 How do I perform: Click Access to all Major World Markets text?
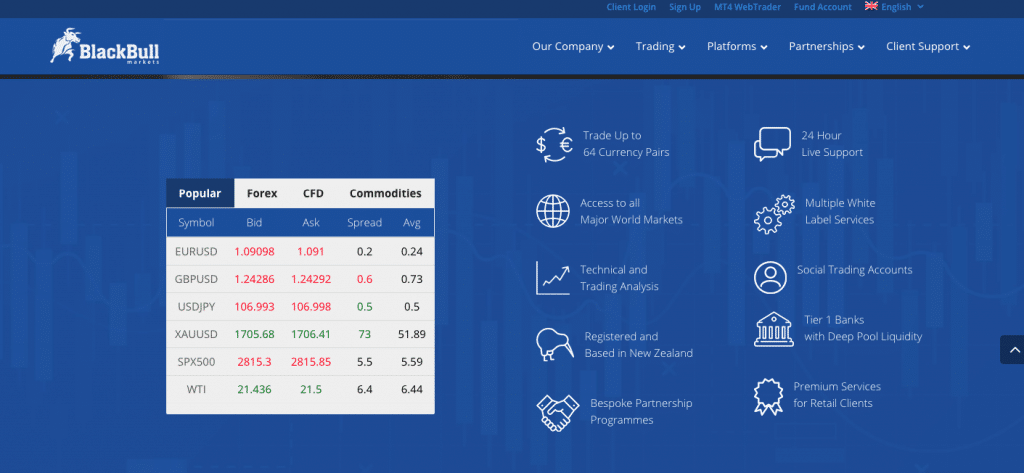(631, 211)
